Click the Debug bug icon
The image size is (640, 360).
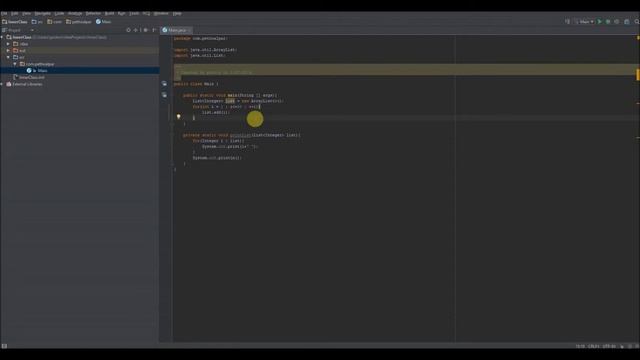coord(608,22)
